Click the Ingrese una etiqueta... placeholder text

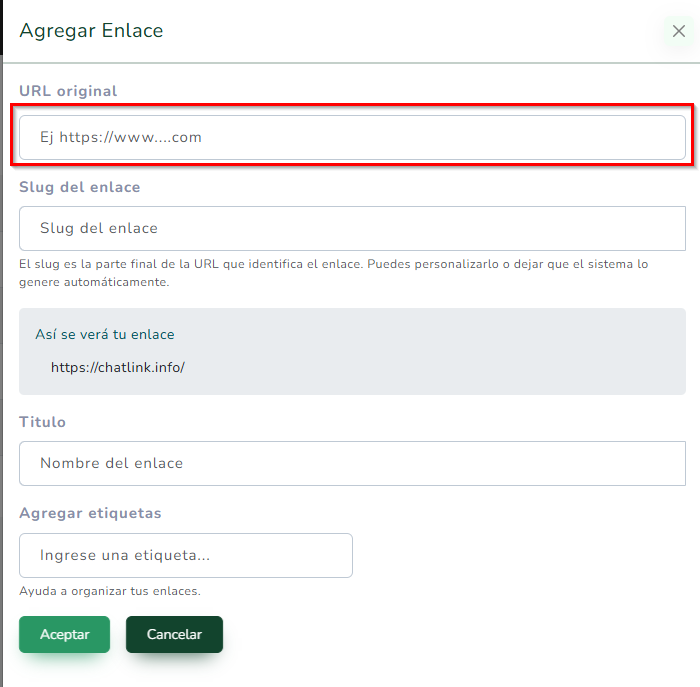coord(125,555)
